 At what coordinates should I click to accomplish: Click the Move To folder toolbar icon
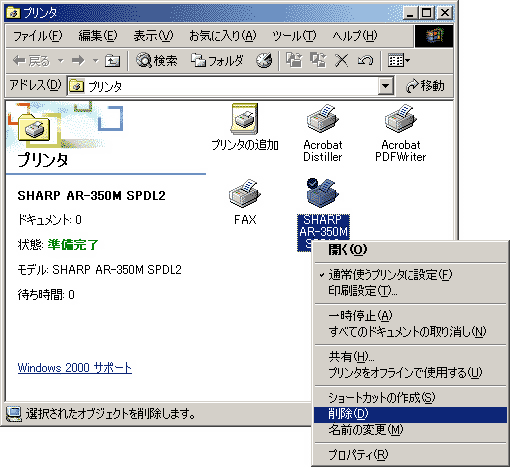pyautogui.click(x=294, y=61)
